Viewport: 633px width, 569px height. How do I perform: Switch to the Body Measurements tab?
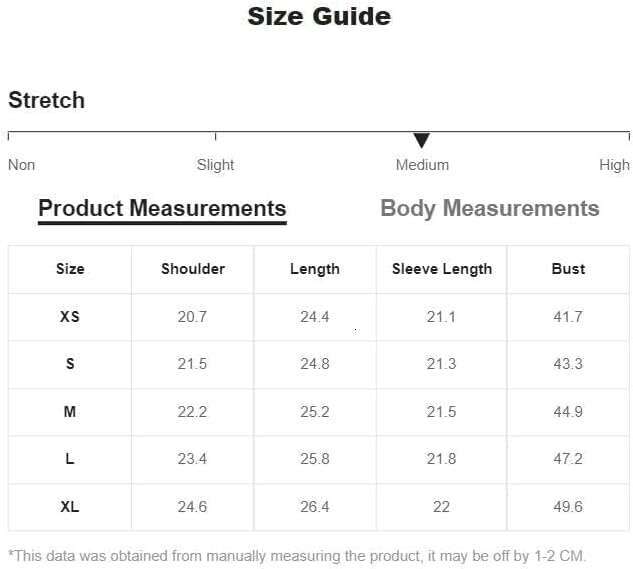489,208
